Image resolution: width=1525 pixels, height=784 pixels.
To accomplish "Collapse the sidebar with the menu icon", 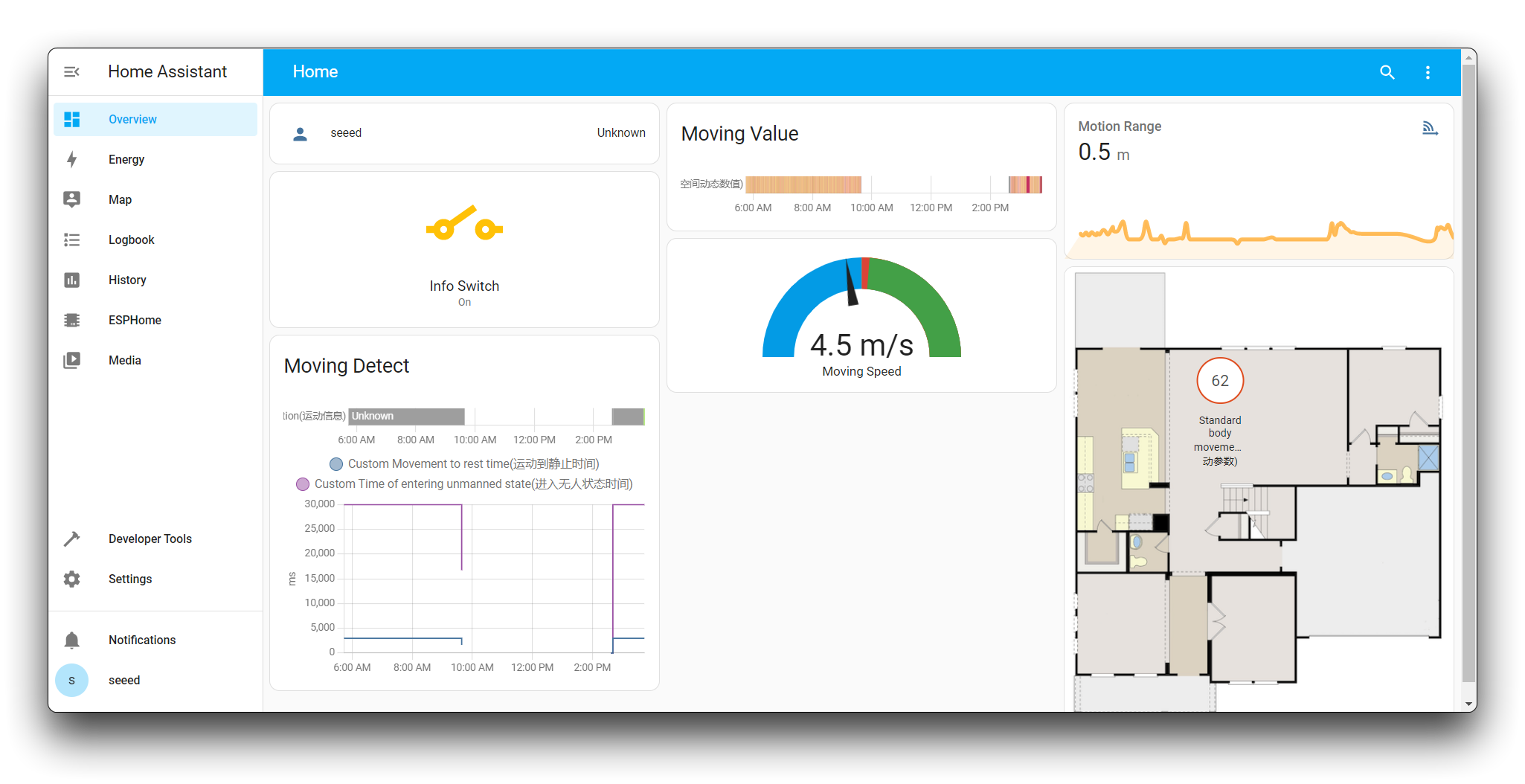I will tap(71, 72).
